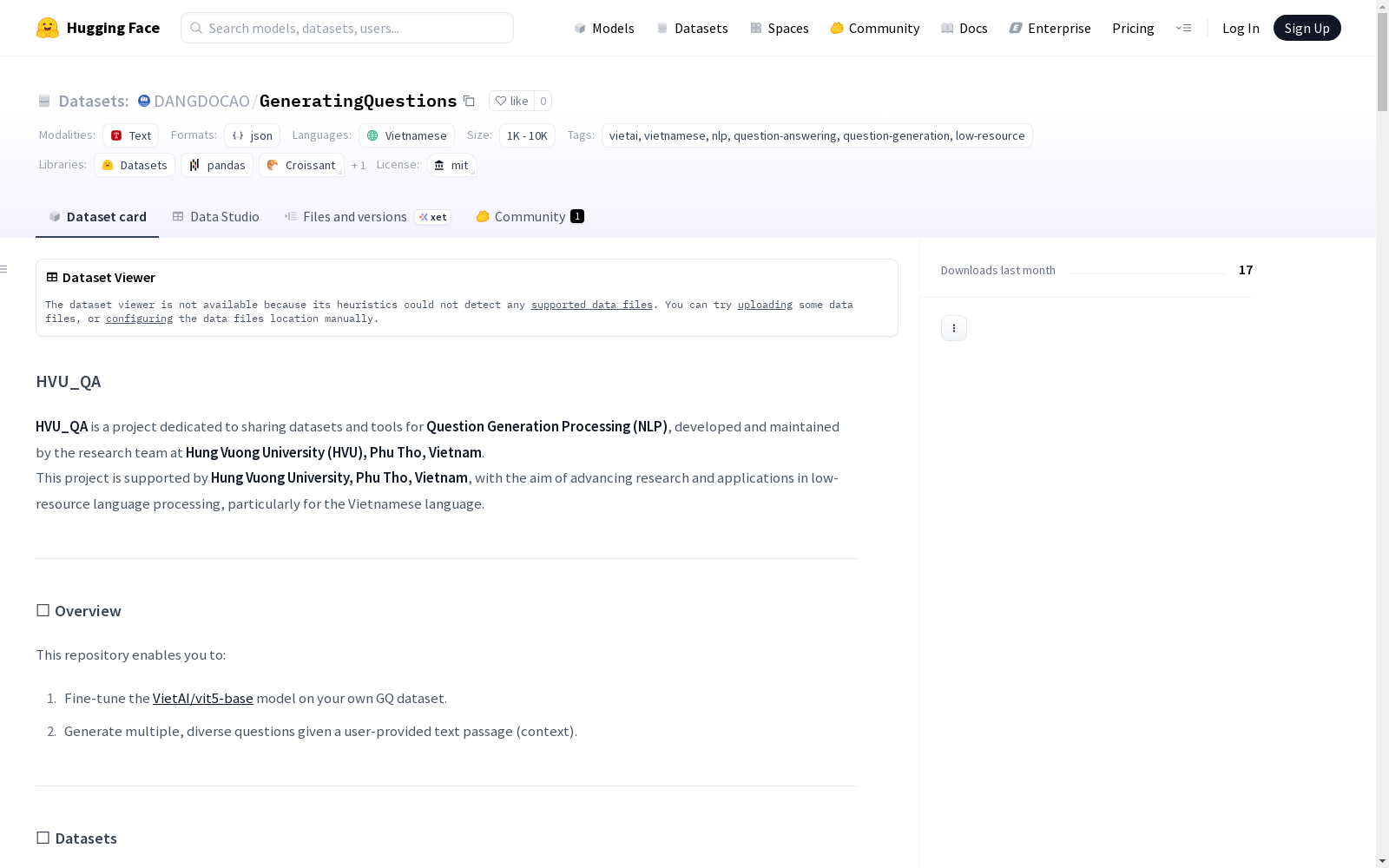Viewport: 1389px width, 868px height.
Task: Open the Community nav item in header
Action: pyautogui.click(x=874, y=28)
